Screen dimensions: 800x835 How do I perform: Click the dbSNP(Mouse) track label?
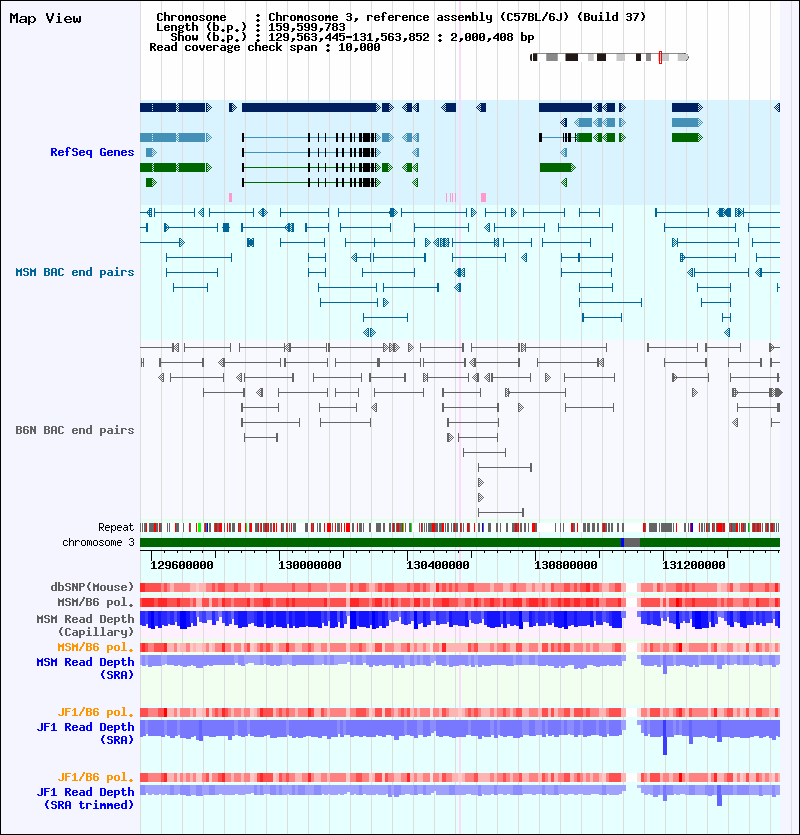[92, 587]
